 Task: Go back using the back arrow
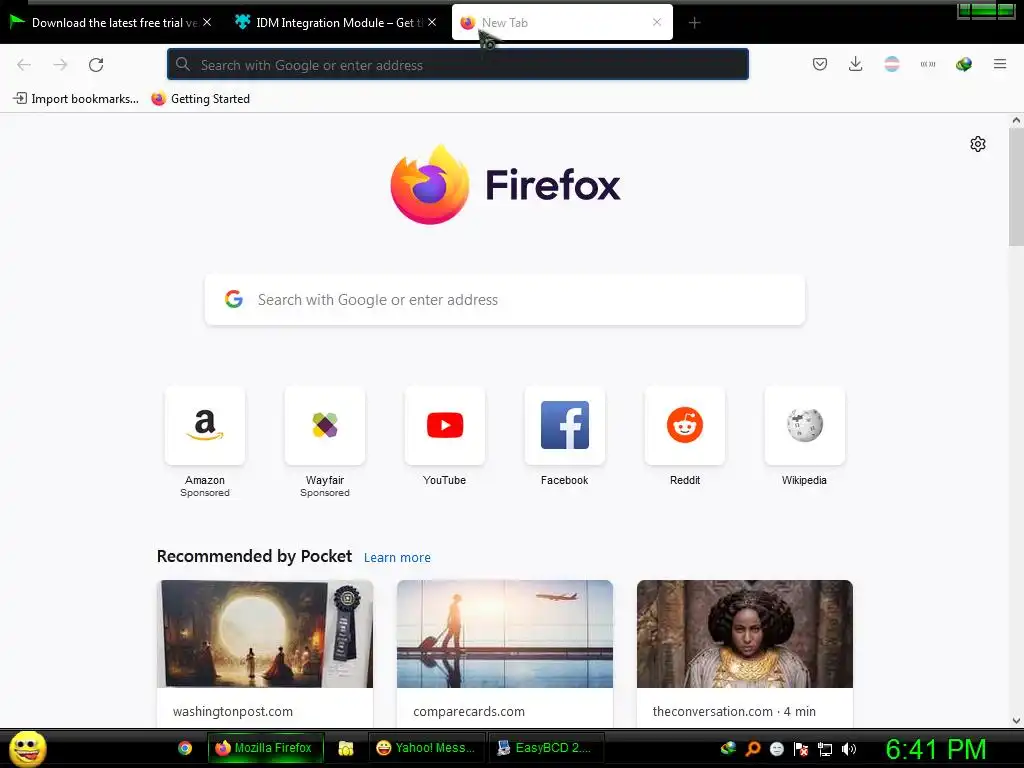(24, 65)
